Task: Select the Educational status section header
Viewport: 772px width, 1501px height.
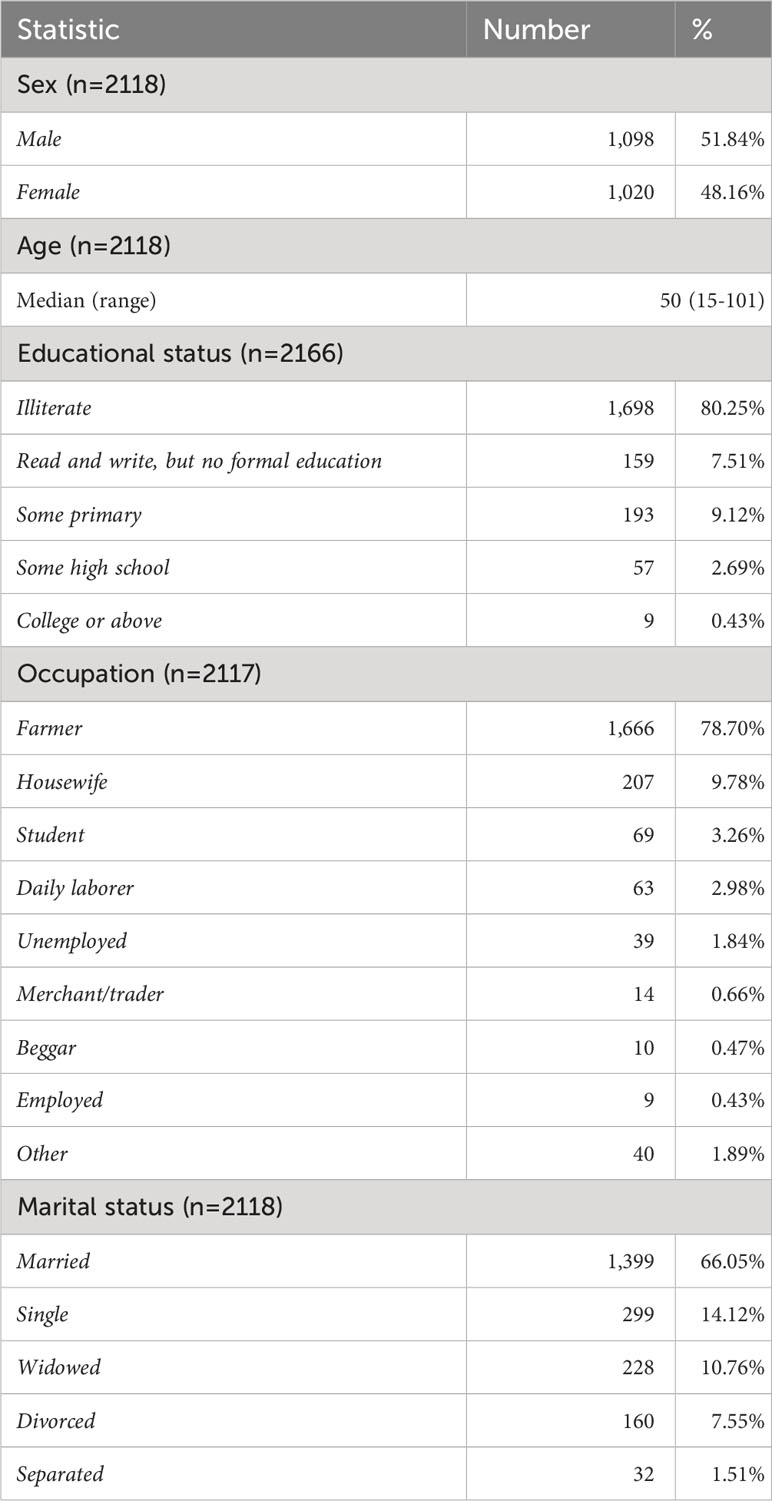Action: [386, 353]
